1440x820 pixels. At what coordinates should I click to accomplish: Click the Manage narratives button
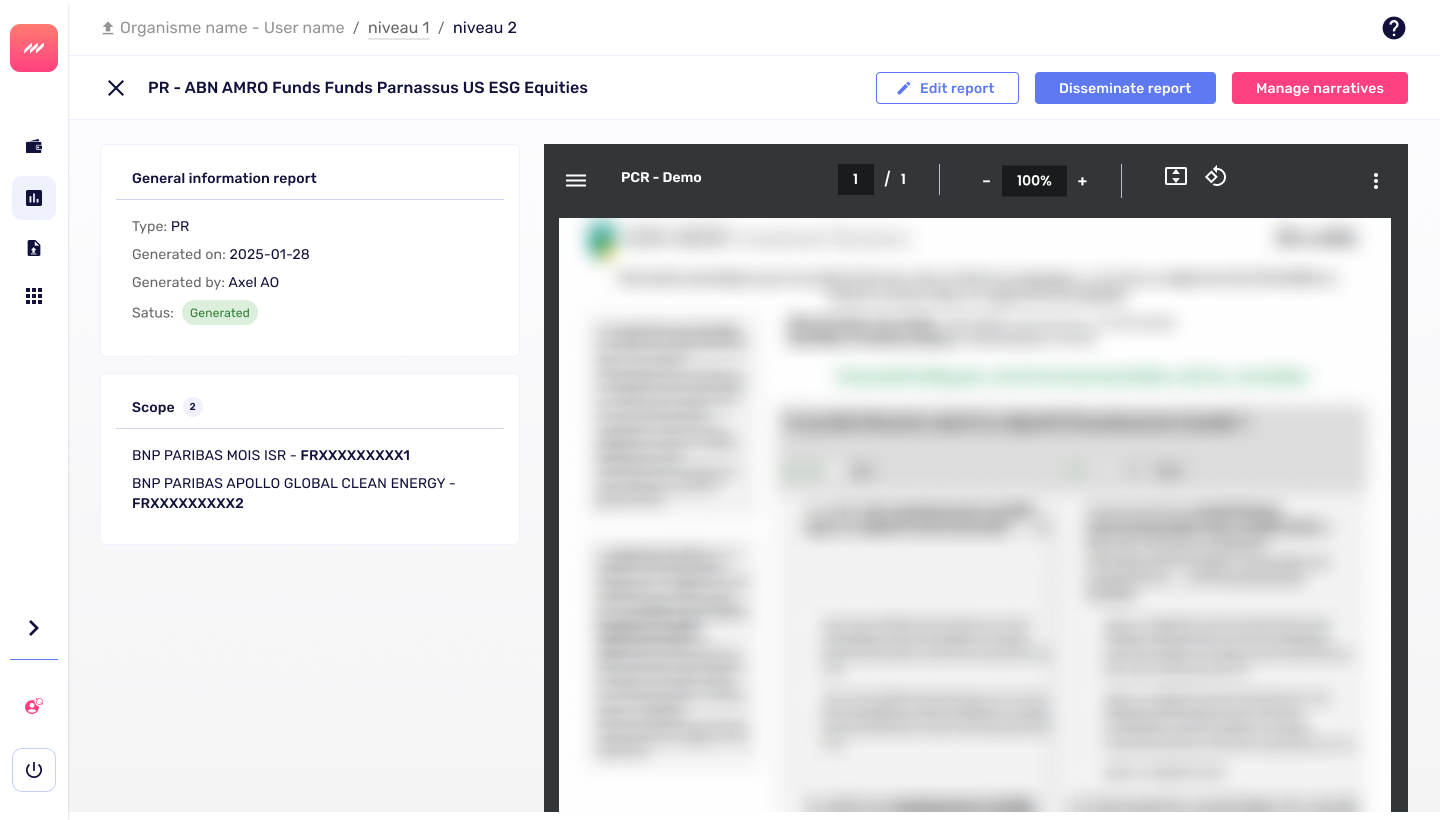(1320, 88)
